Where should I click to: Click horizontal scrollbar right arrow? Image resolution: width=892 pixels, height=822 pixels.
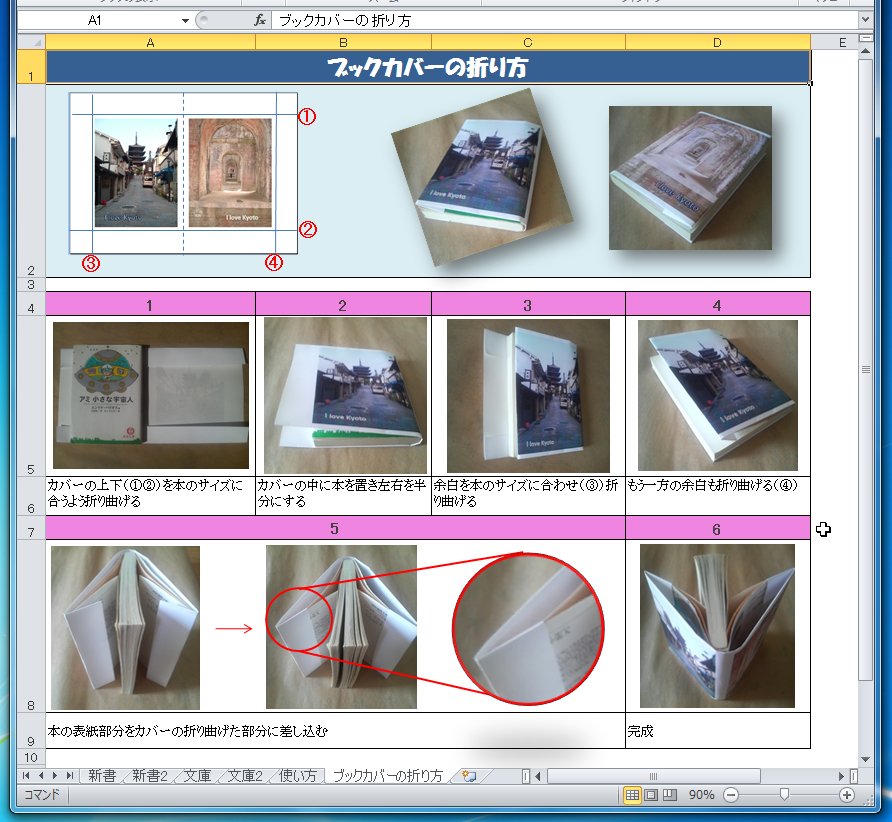[841, 776]
